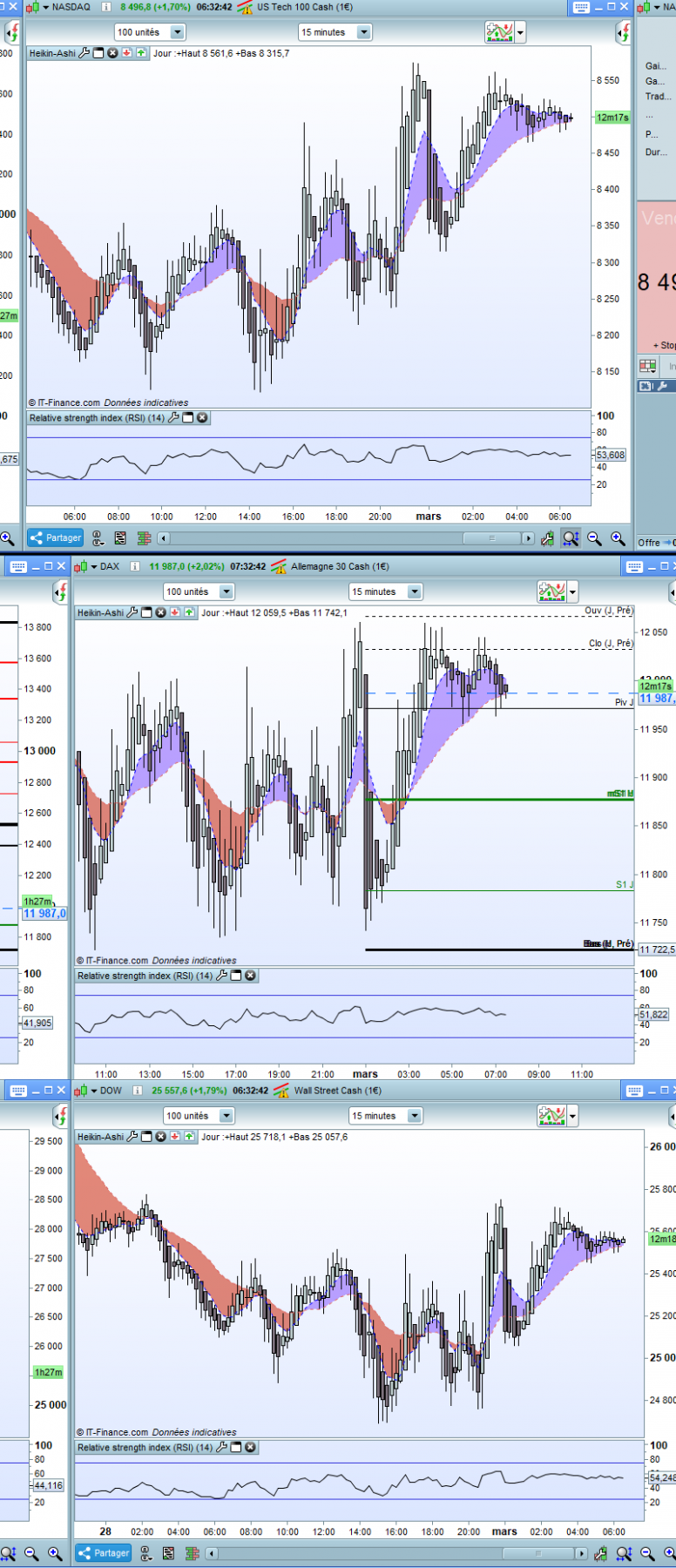The width and height of the screenshot is (676, 1568).
Task: Open DAX instrument info icon
Action: click(x=136, y=566)
